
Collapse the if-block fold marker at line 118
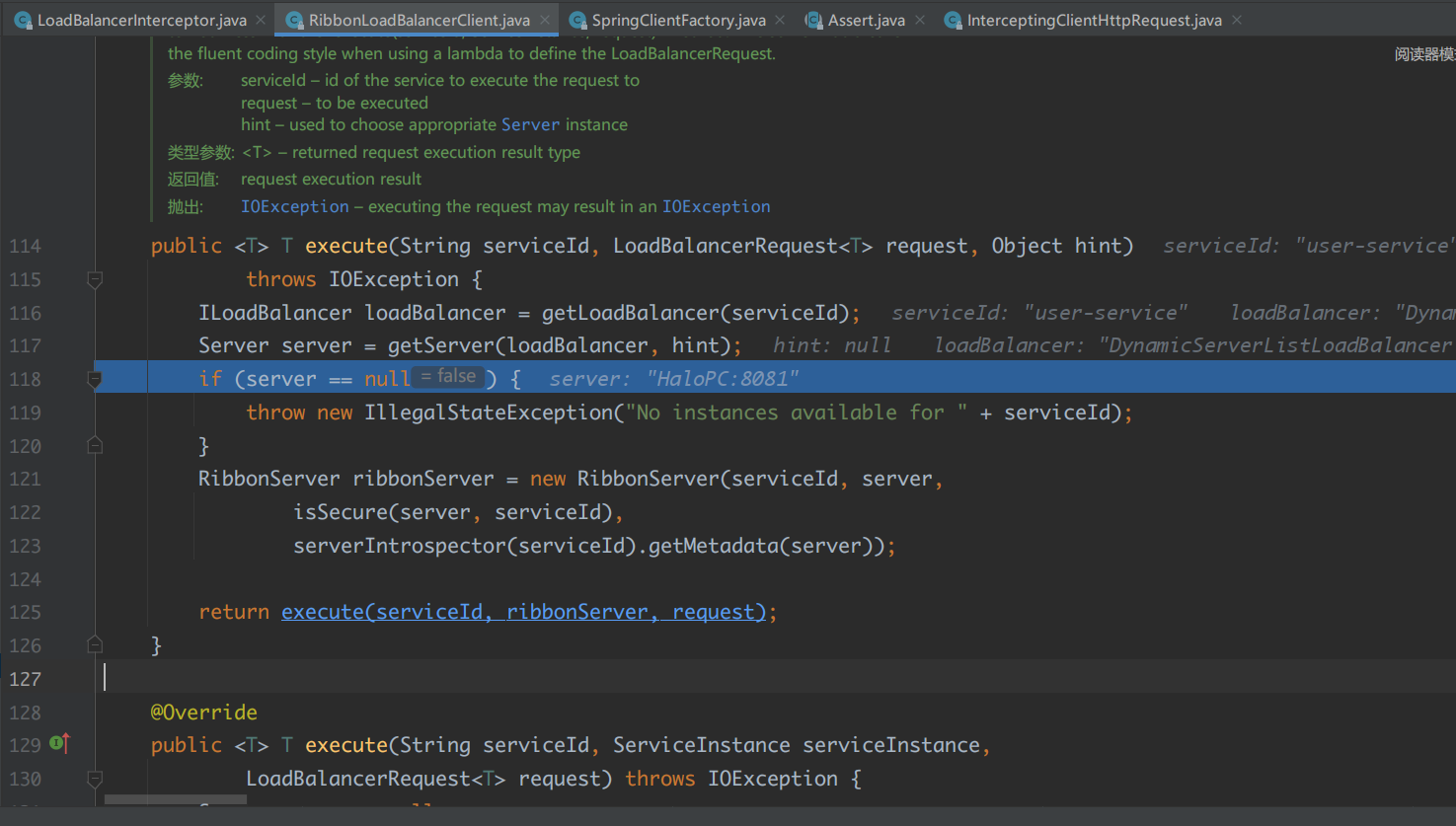point(95,379)
